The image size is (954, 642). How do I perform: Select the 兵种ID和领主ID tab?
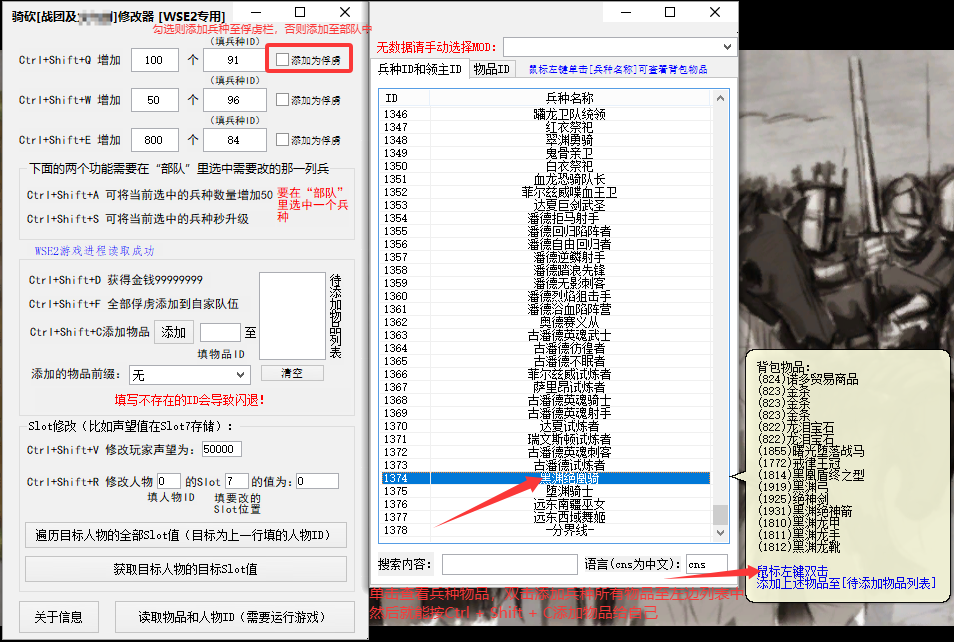(x=419, y=69)
